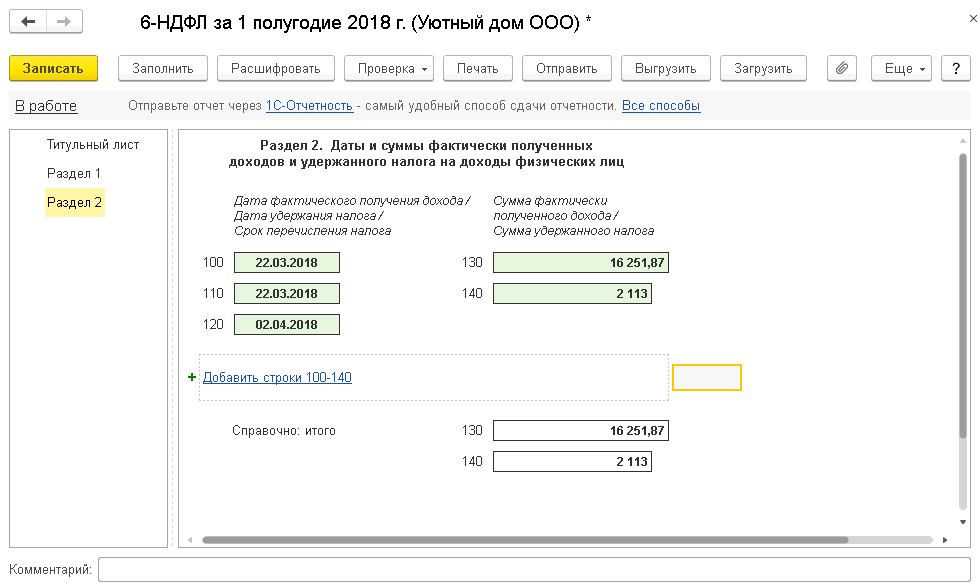Click the vertical scrollbar down arrow
980x588 pixels.
pyautogui.click(x=963, y=522)
